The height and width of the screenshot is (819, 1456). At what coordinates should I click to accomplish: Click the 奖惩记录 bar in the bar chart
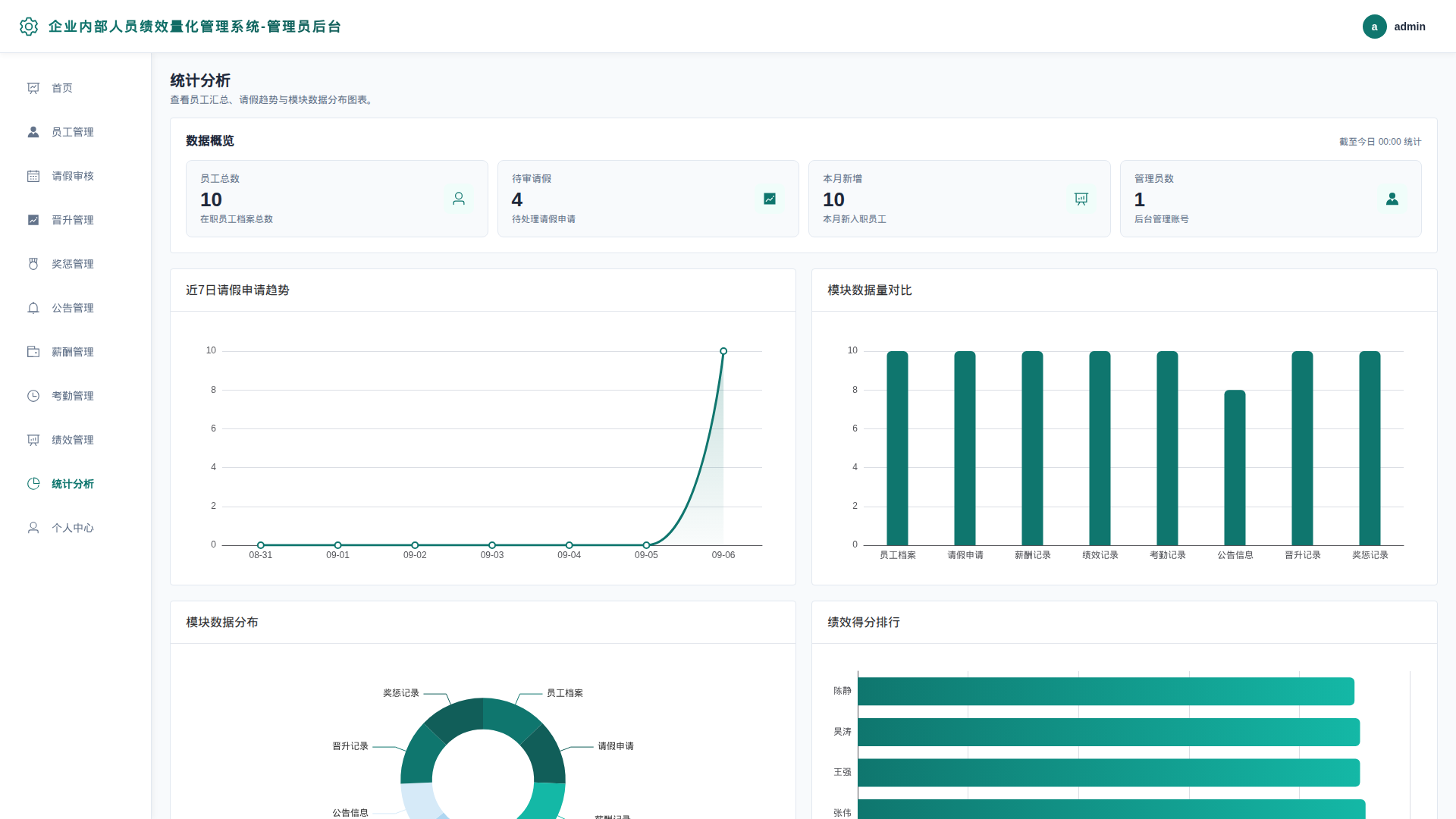[x=1370, y=448]
